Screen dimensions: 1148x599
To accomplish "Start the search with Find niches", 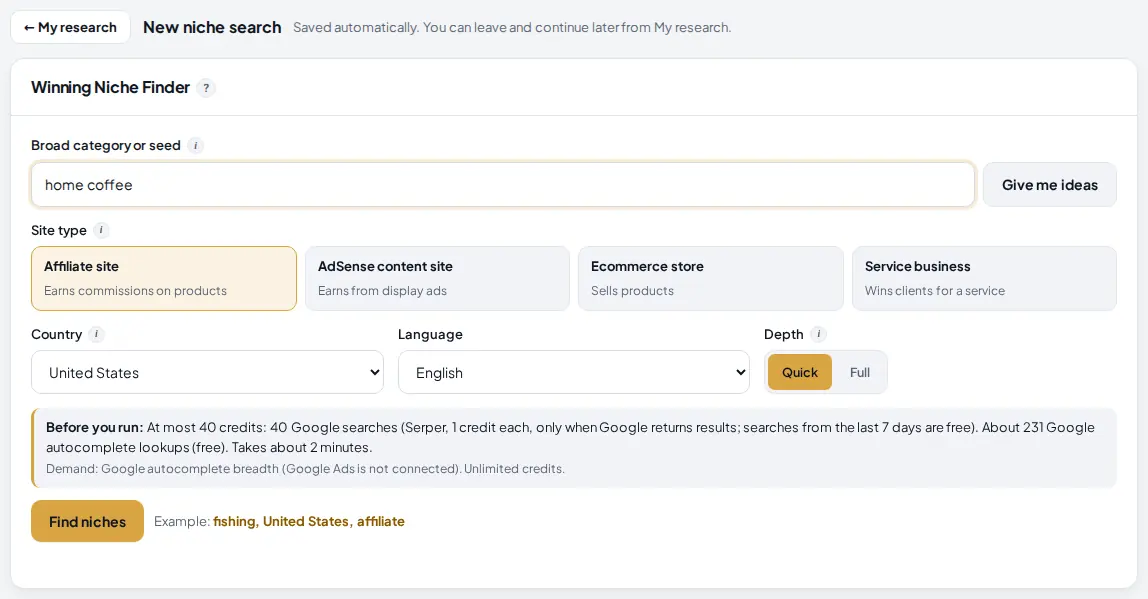I will [x=87, y=521].
